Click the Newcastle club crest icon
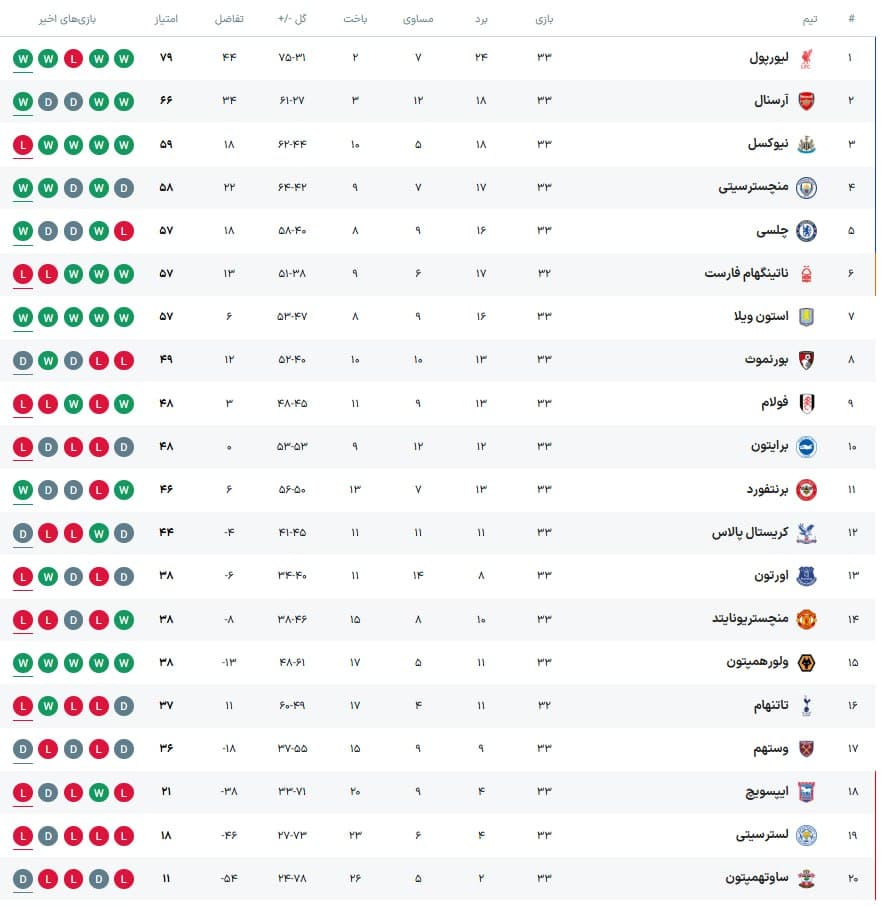This screenshot has height=907, width=883. click(x=806, y=145)
